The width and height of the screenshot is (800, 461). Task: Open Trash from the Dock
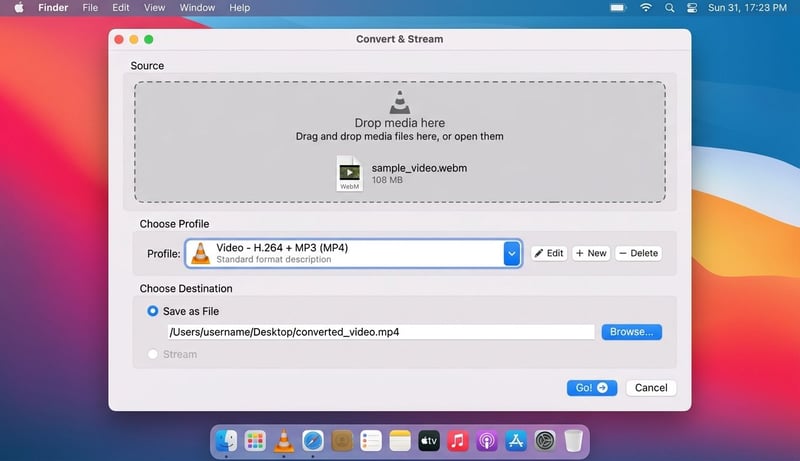click(x=573, y=440)
